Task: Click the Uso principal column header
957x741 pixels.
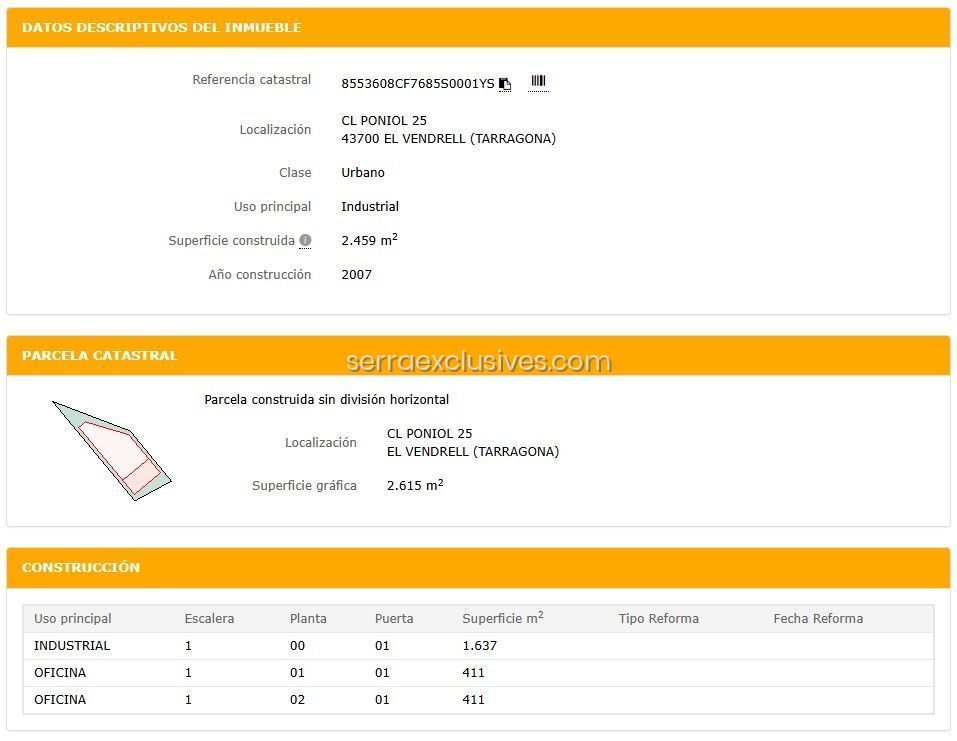Action: point(73,618)
